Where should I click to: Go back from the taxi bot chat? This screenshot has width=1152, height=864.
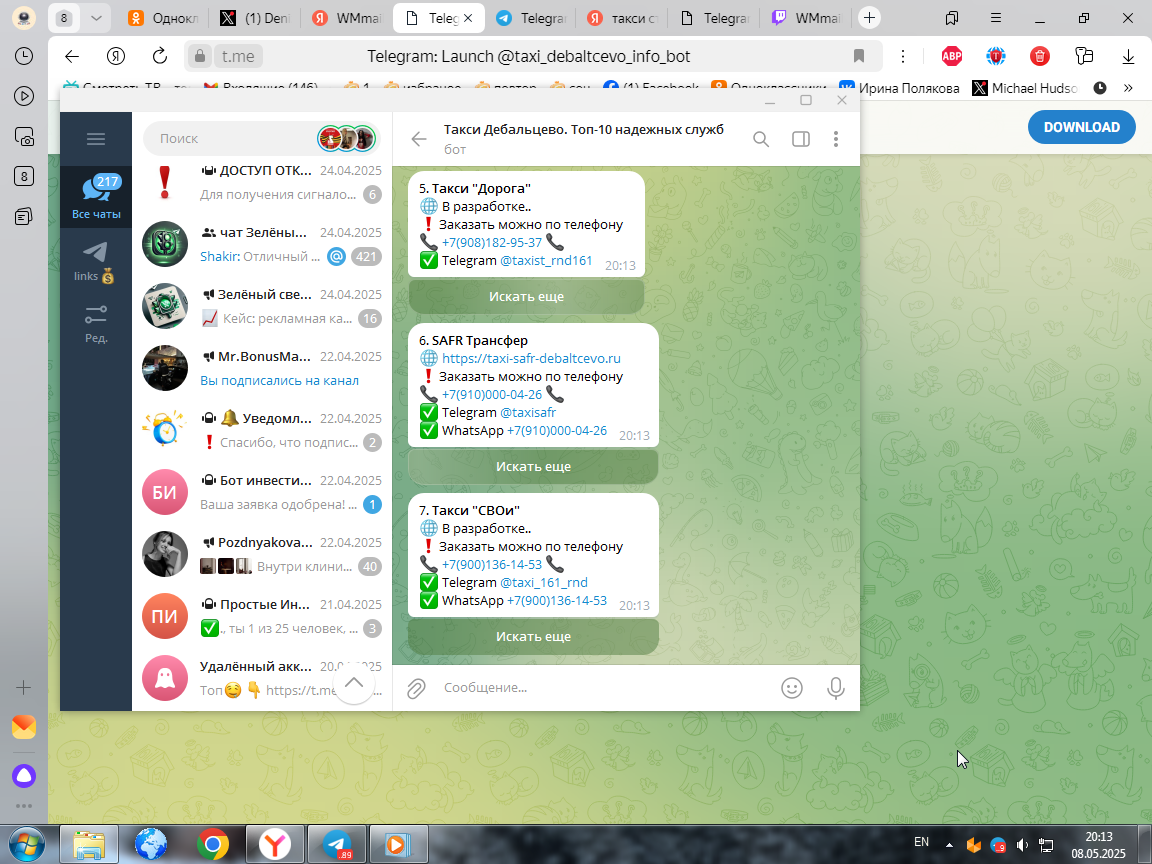[419, 139]
